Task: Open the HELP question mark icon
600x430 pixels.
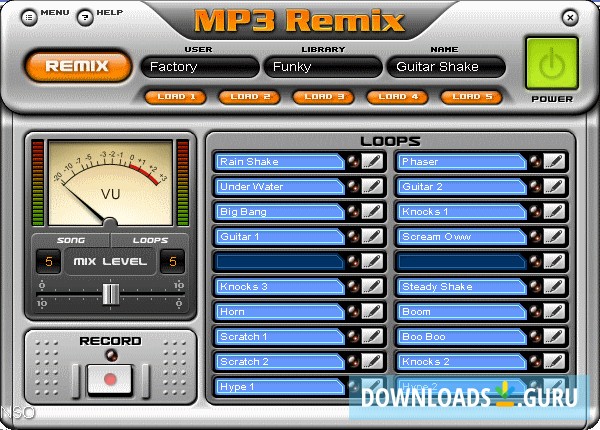Action: pos(85,18)
